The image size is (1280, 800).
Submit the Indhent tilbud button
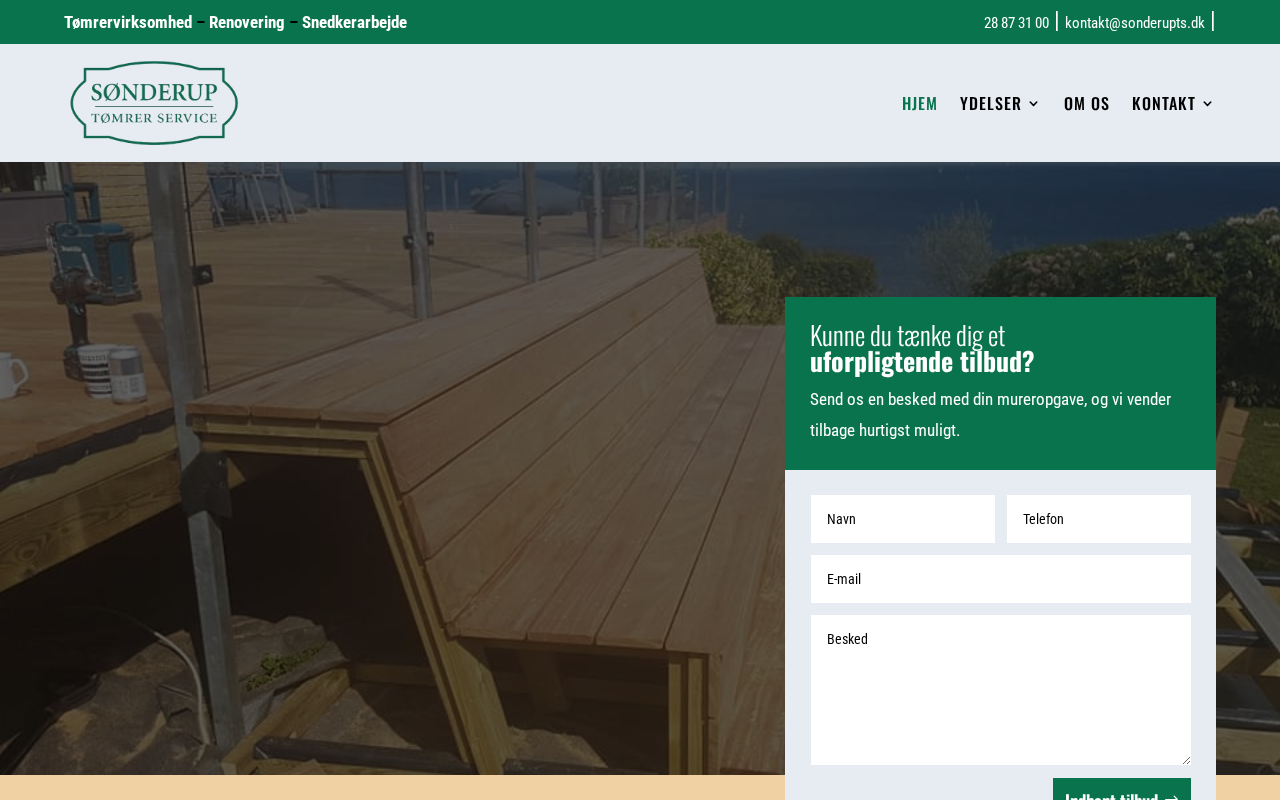[1122, 790]
